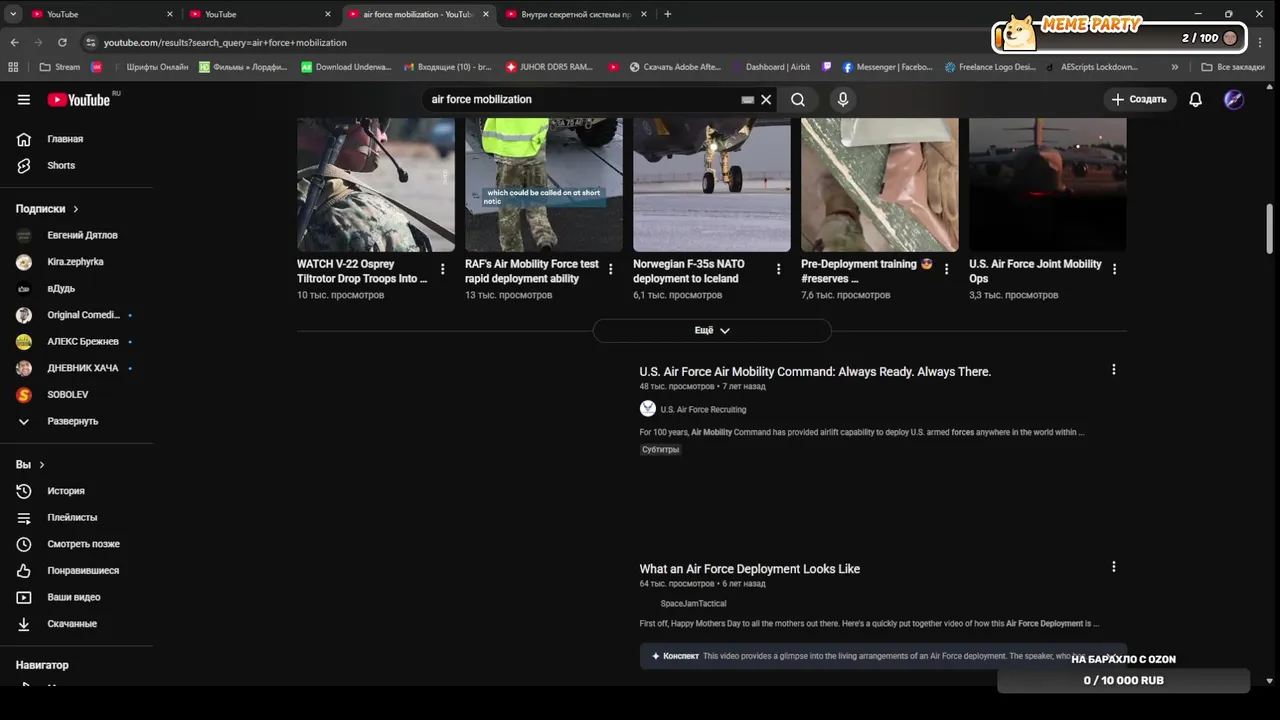The image size is (1280, 720).
Task: Click the Субтитры badge
Action: 660,450
